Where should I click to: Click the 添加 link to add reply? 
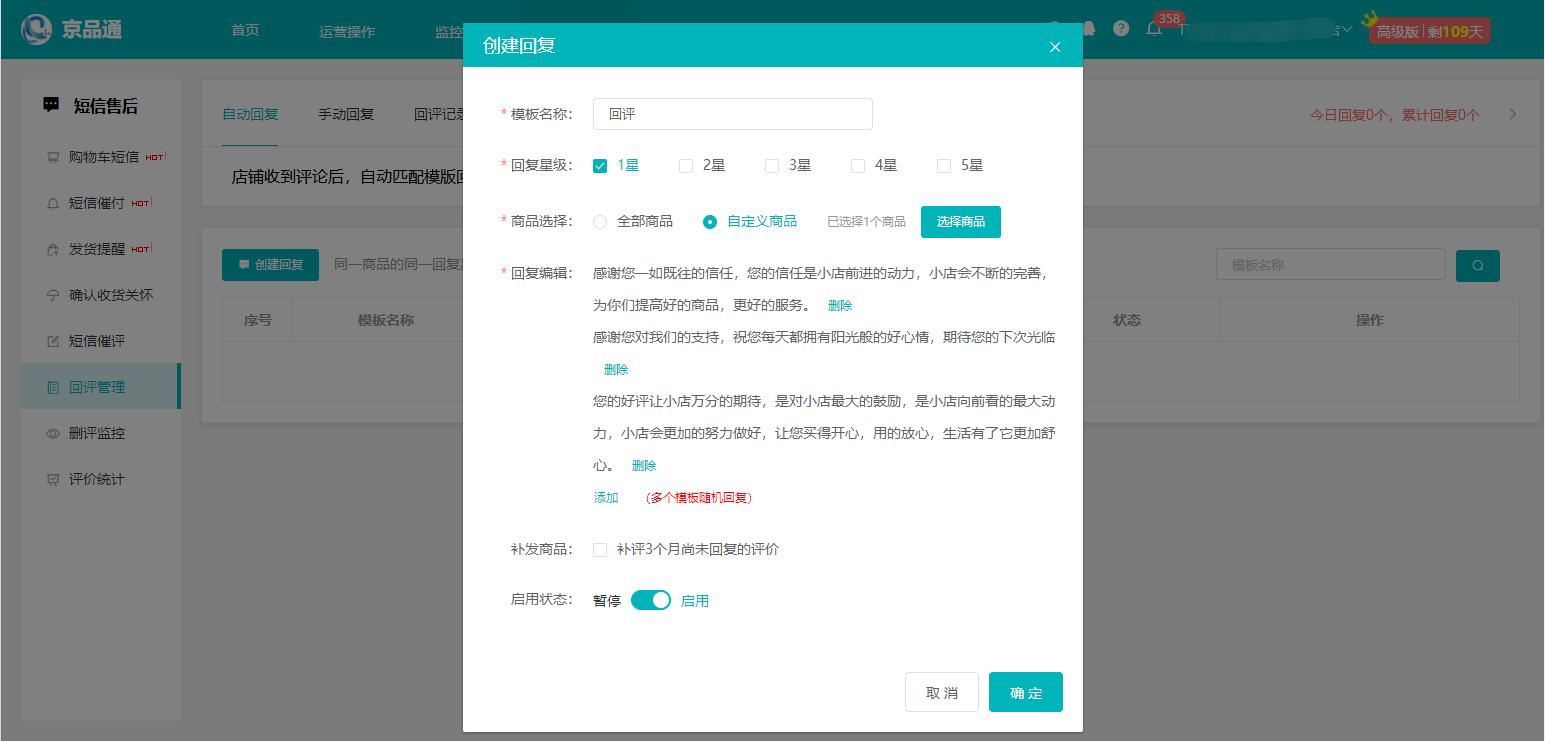coord(606,497)
